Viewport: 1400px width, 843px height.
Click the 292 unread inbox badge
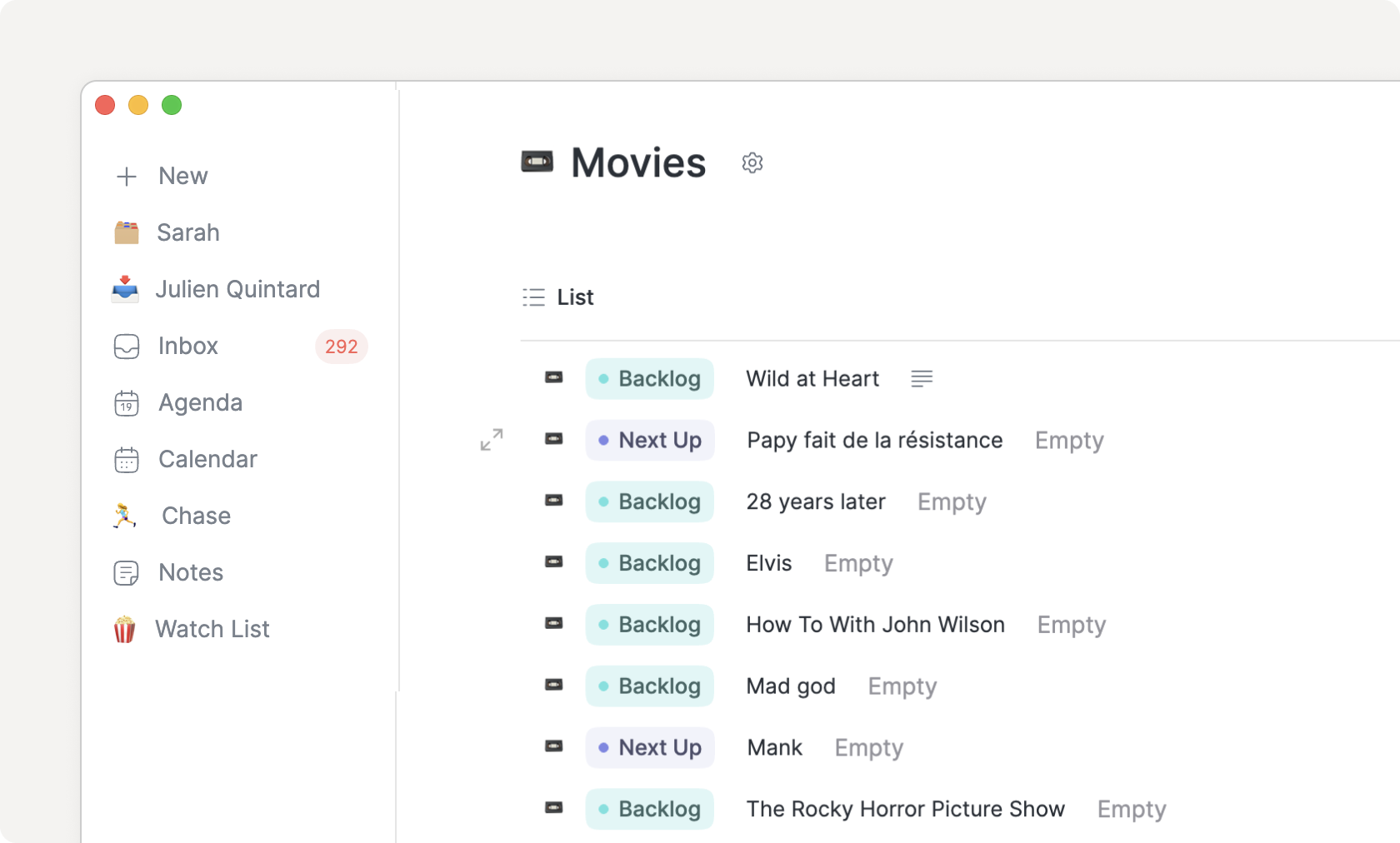pyautogui.click(x=341, y=347)
